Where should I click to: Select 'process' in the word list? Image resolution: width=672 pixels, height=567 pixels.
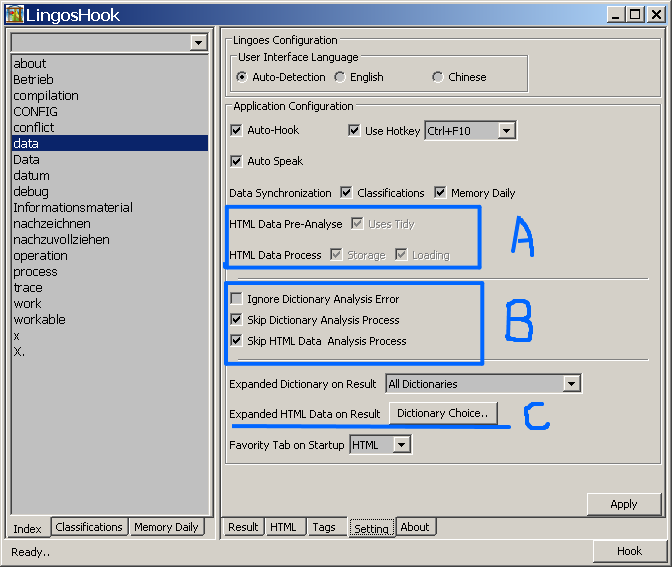110,271
